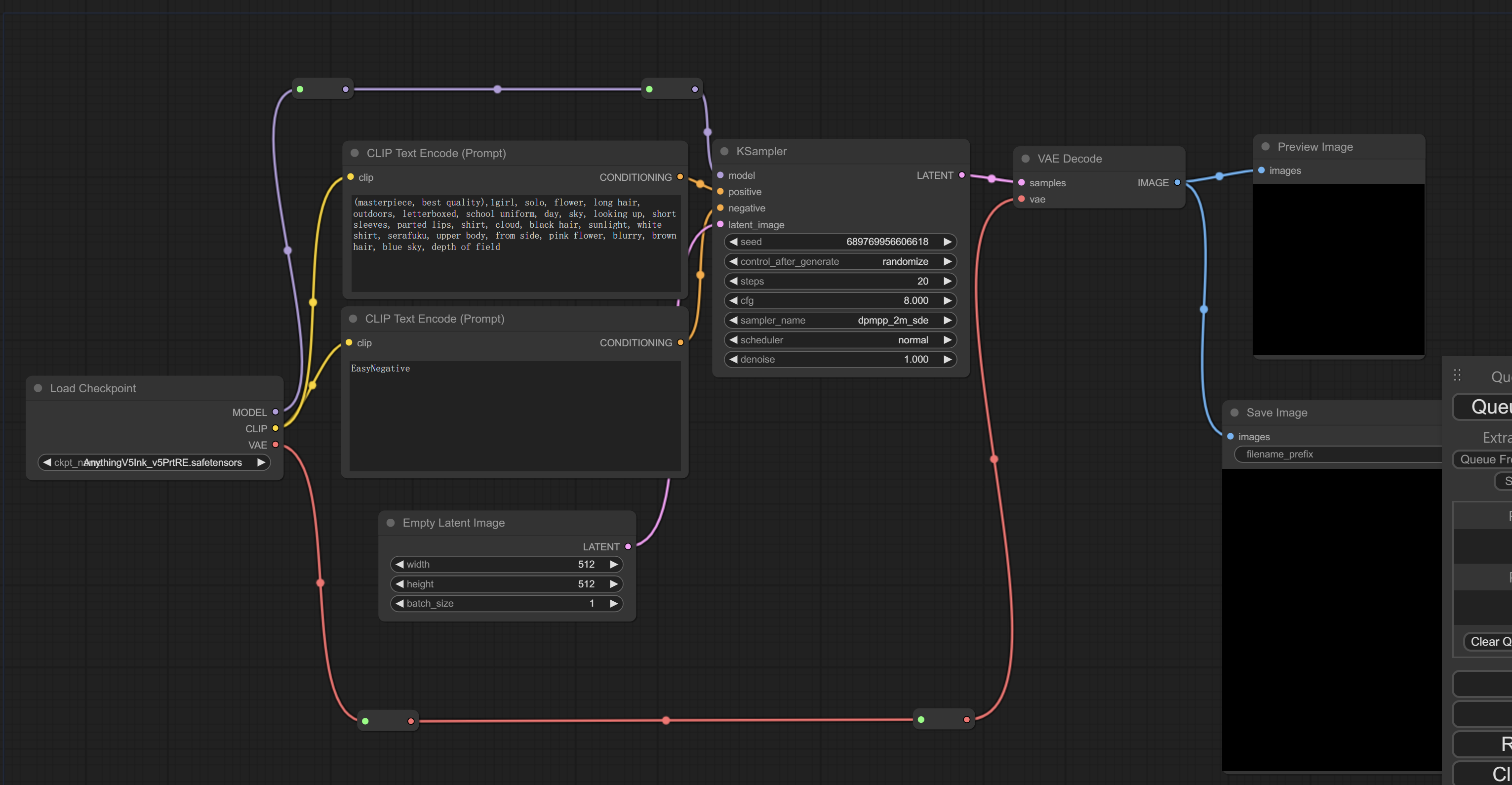This screenshot has width=1512, height=785.
Task: Click the IMAGE output socket on VAE Decode
Action: [1177, 183]
